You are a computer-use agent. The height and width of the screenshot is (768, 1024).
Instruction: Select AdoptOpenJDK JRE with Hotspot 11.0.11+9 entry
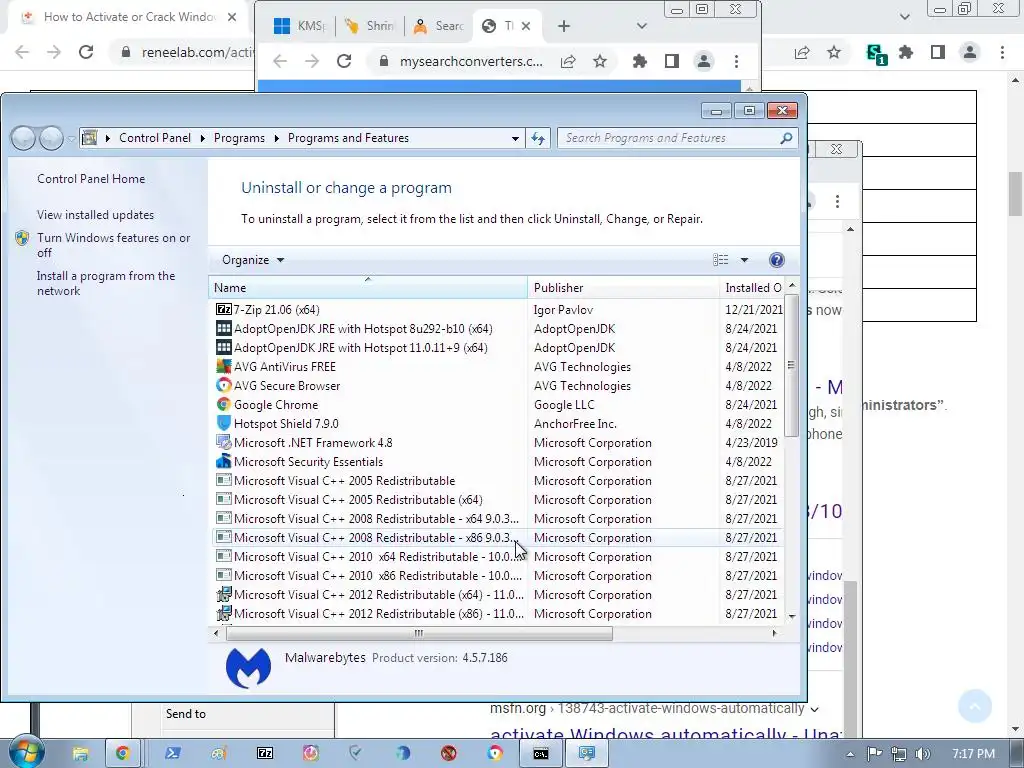tap(498, 347)
